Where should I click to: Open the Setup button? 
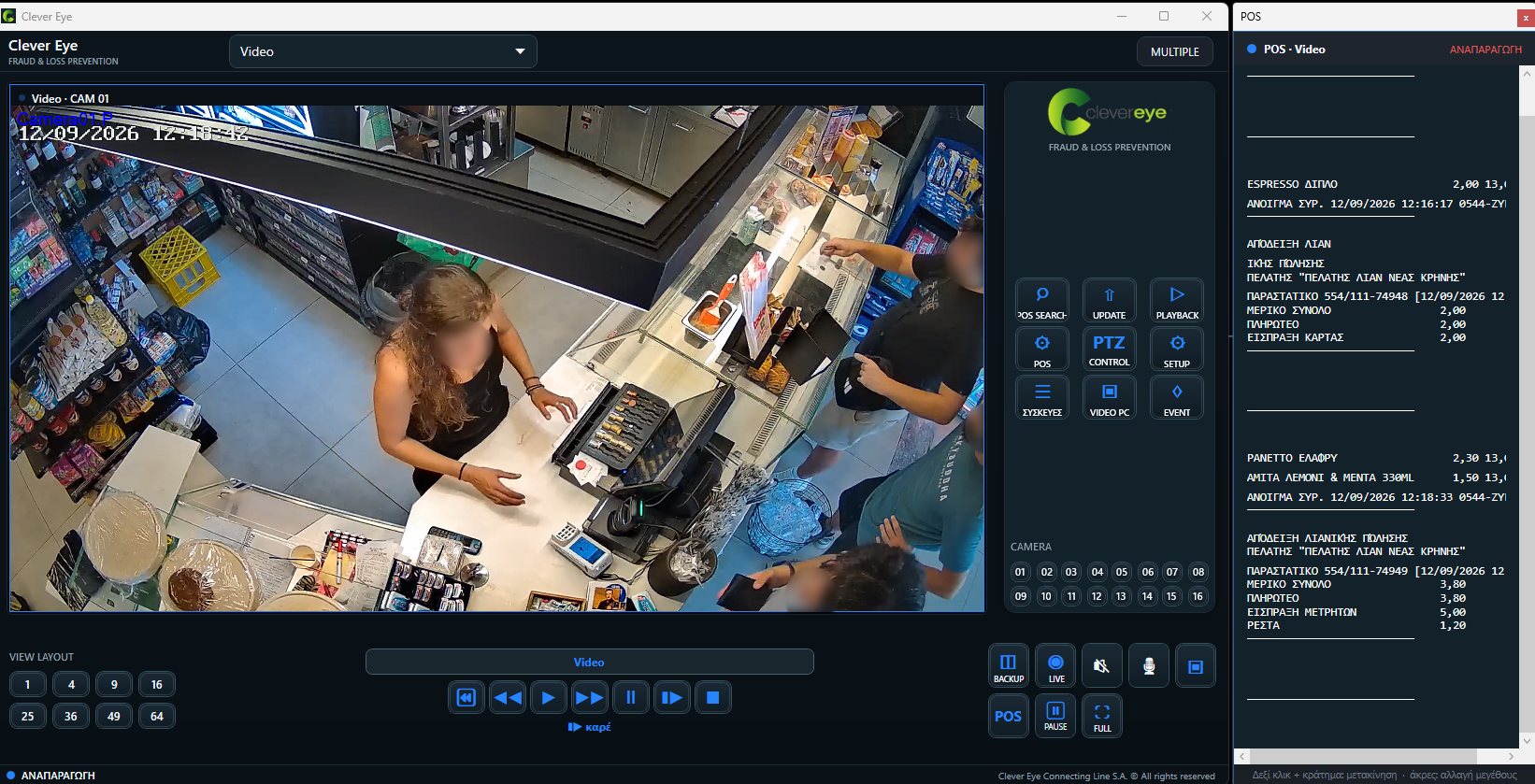[1177, 349]
